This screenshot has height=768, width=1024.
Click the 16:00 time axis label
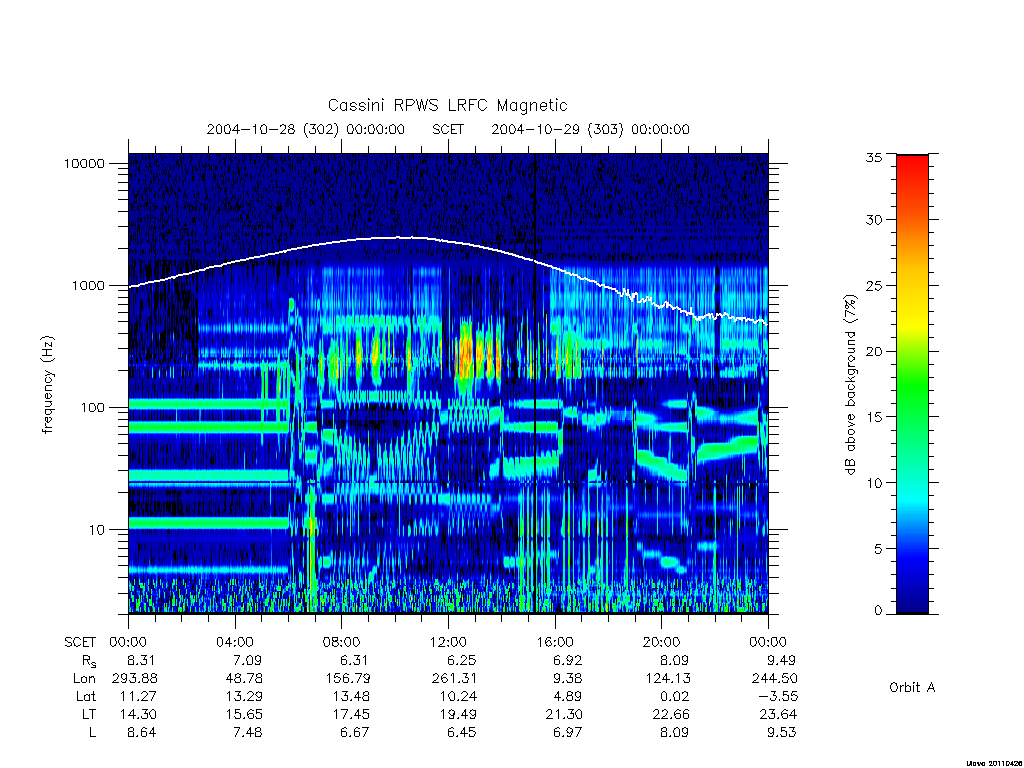(x=555, y=642)
